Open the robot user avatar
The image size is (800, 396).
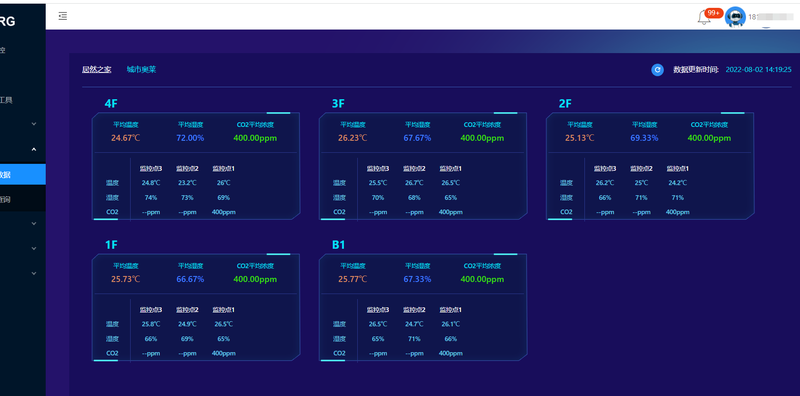(735, 17)
